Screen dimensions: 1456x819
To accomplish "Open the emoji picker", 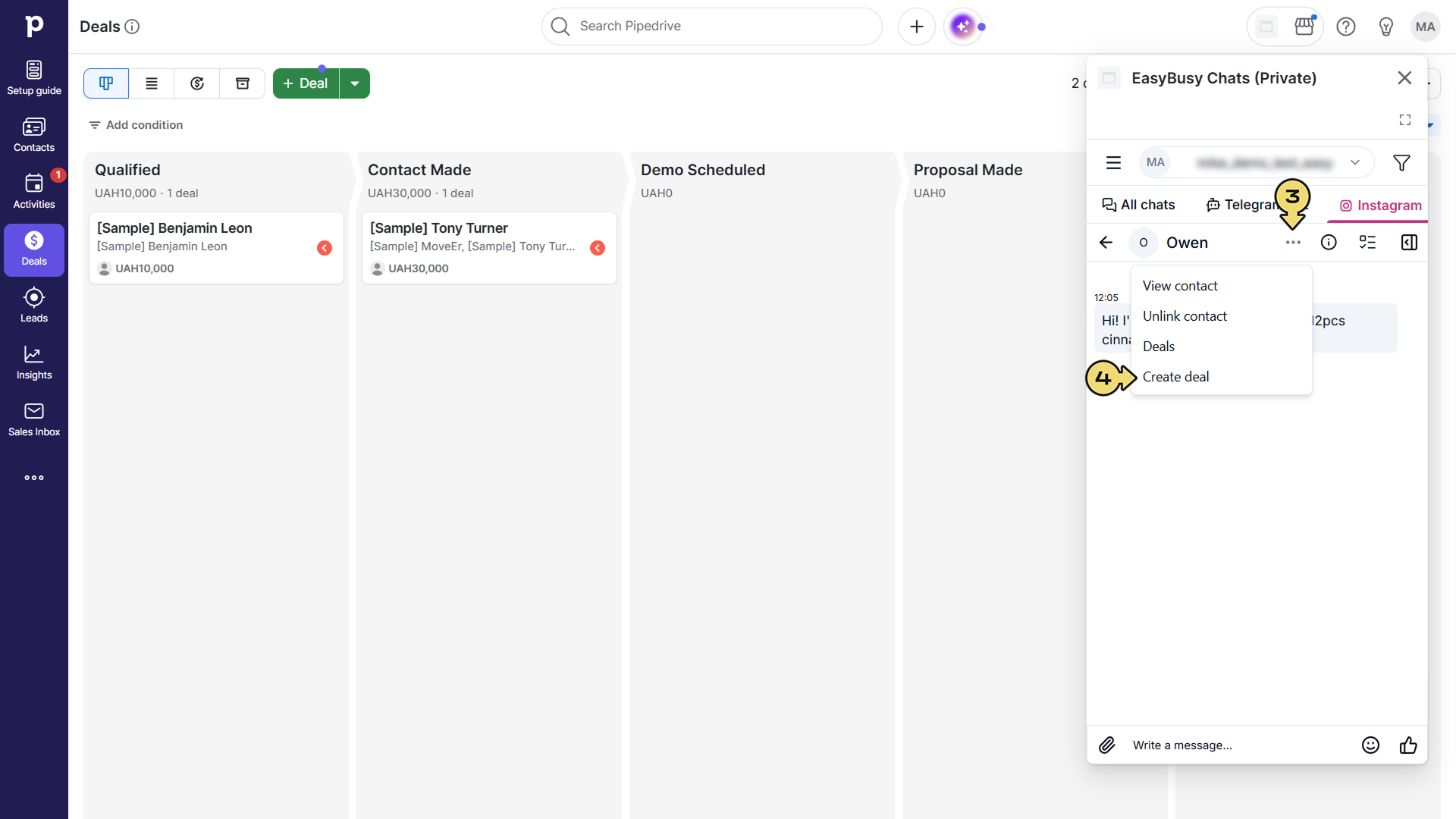I will coord(1370,745).
